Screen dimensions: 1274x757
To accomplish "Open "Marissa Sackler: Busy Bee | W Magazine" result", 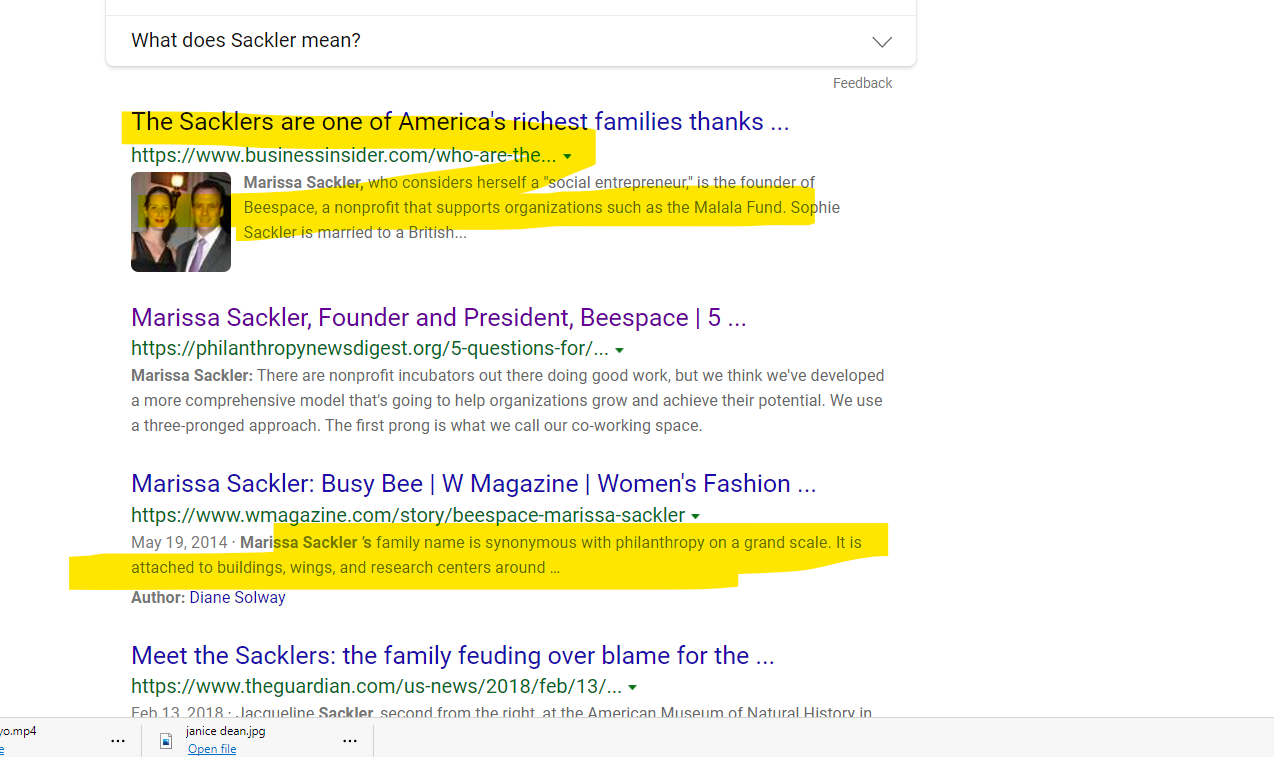I will pos(474,484).
